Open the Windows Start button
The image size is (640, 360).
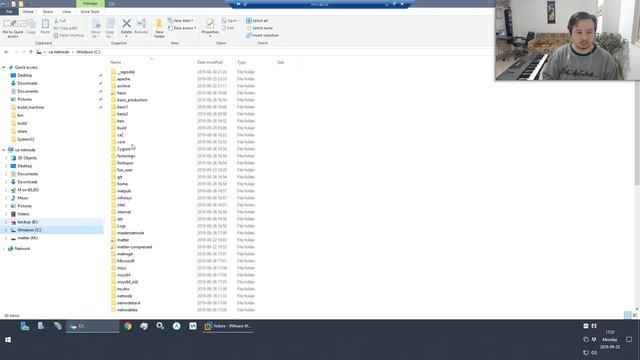8,340
